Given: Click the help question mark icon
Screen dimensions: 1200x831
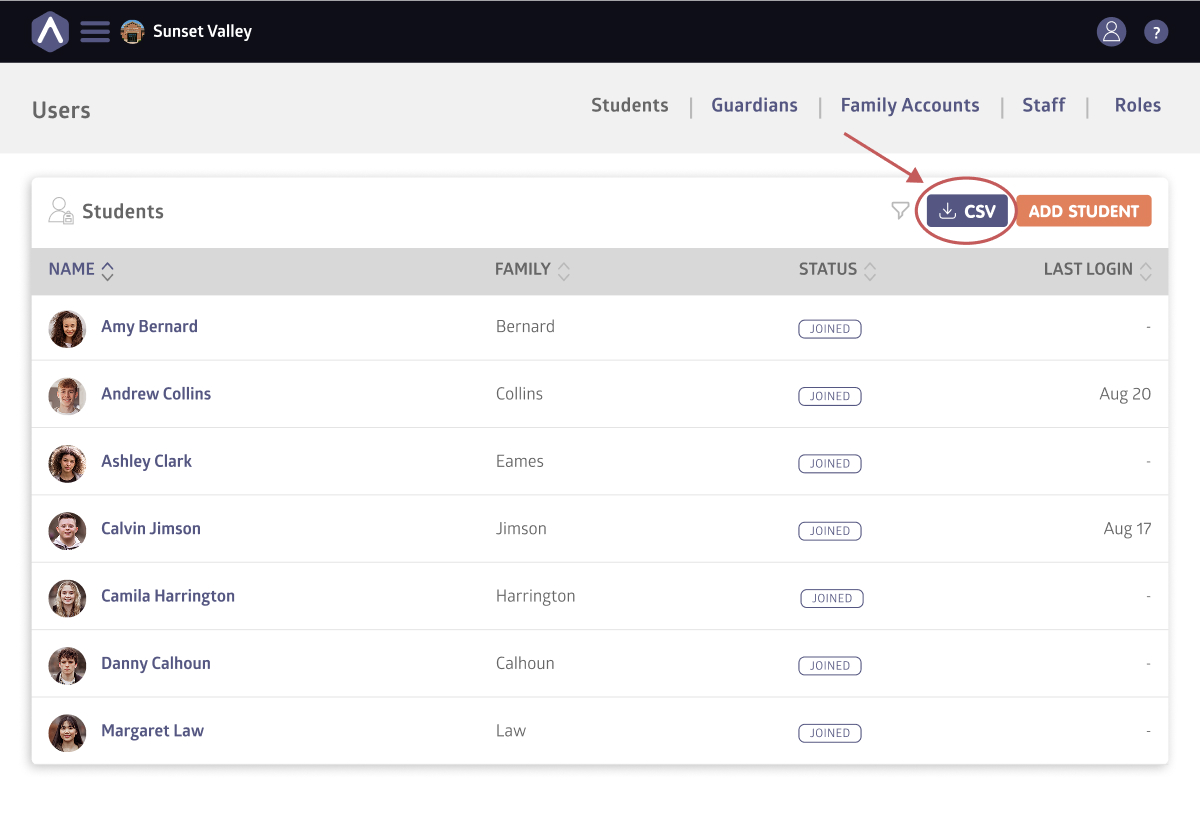Looking at the screenshot, I should tap(1156, 32).
